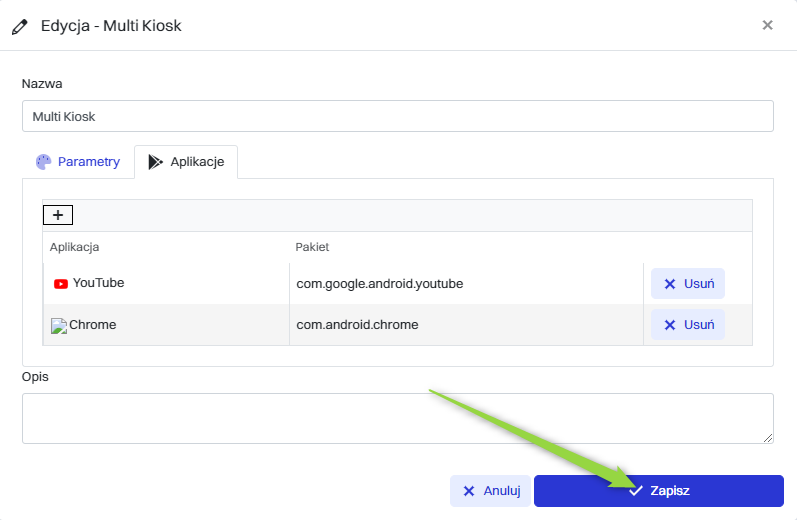
Task: Click the Aplikacja column header
Action: coord(75,247)
